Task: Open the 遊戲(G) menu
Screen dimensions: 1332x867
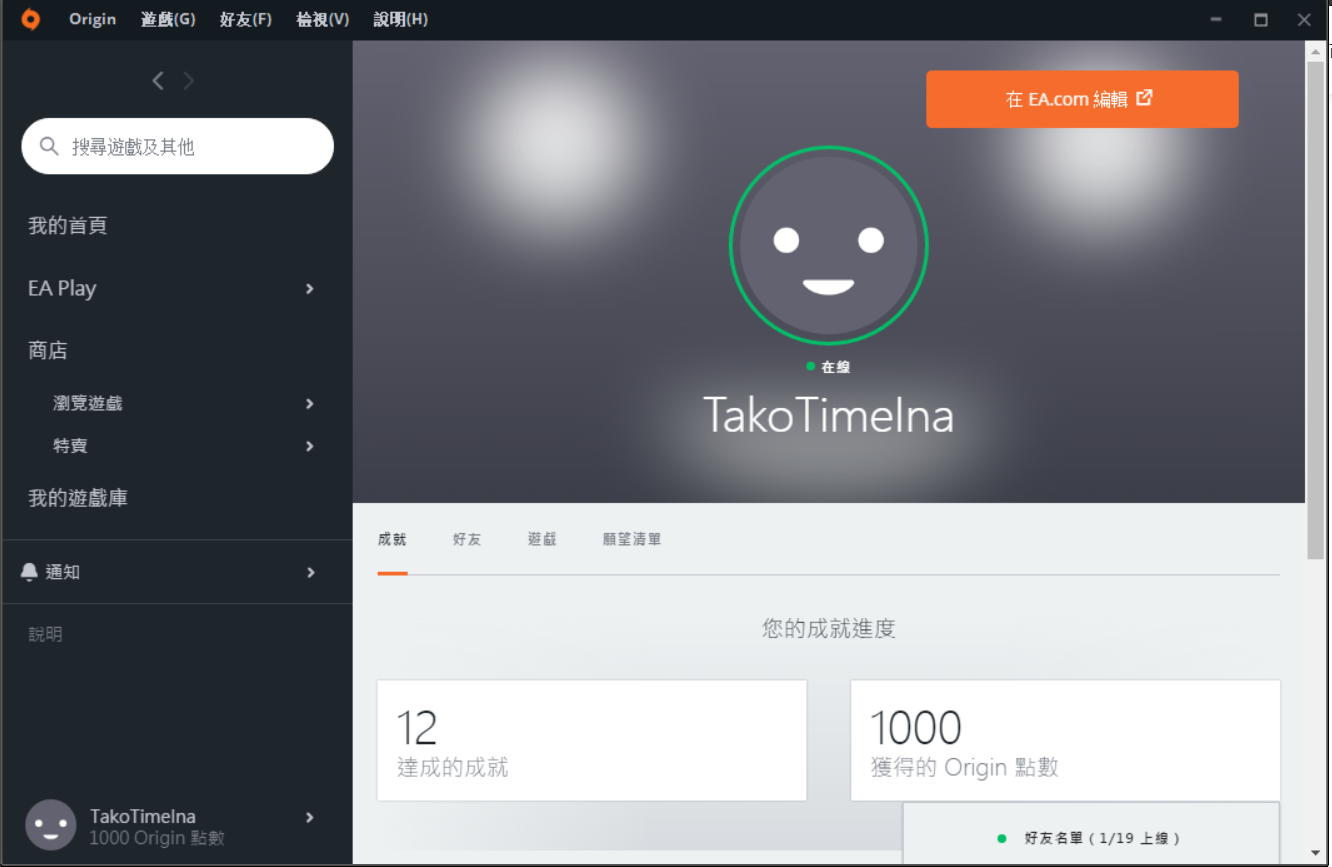Action: point(168,20)
